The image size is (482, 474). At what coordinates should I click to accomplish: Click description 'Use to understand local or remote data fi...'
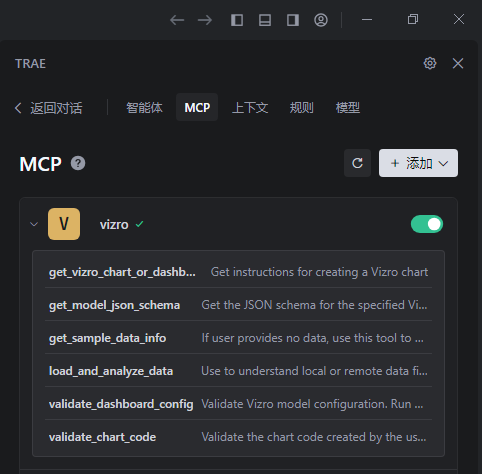coord(314,371)
